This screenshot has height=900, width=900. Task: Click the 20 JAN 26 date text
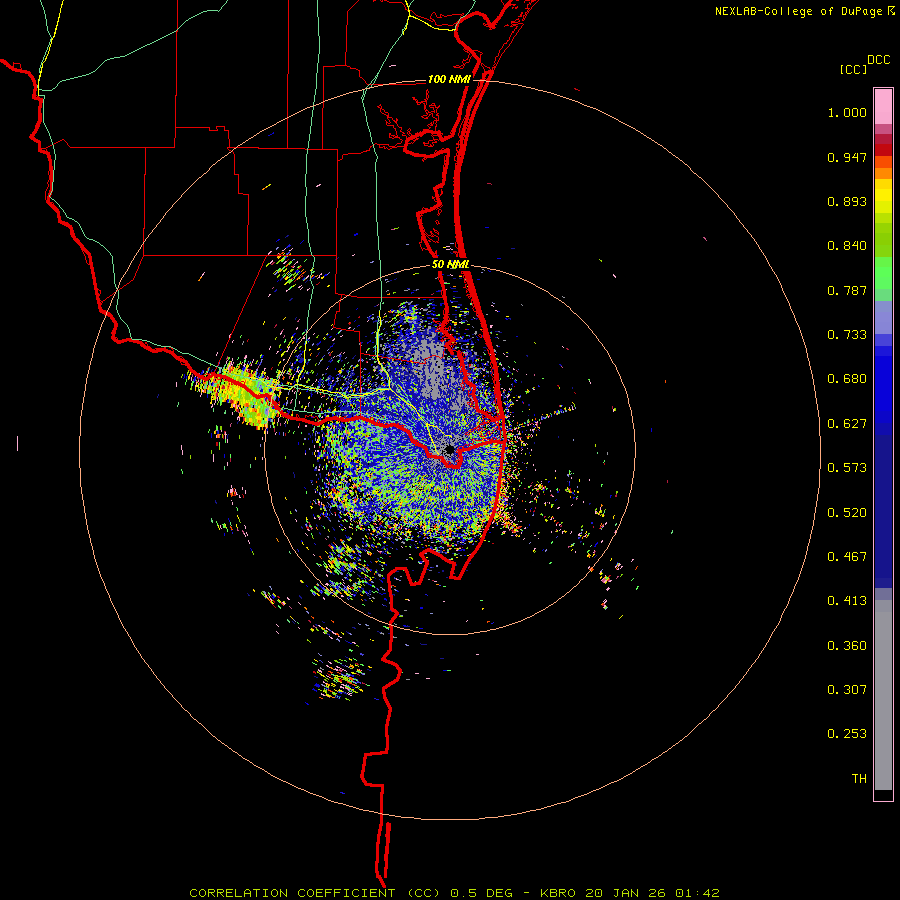[x=627, y=893]
